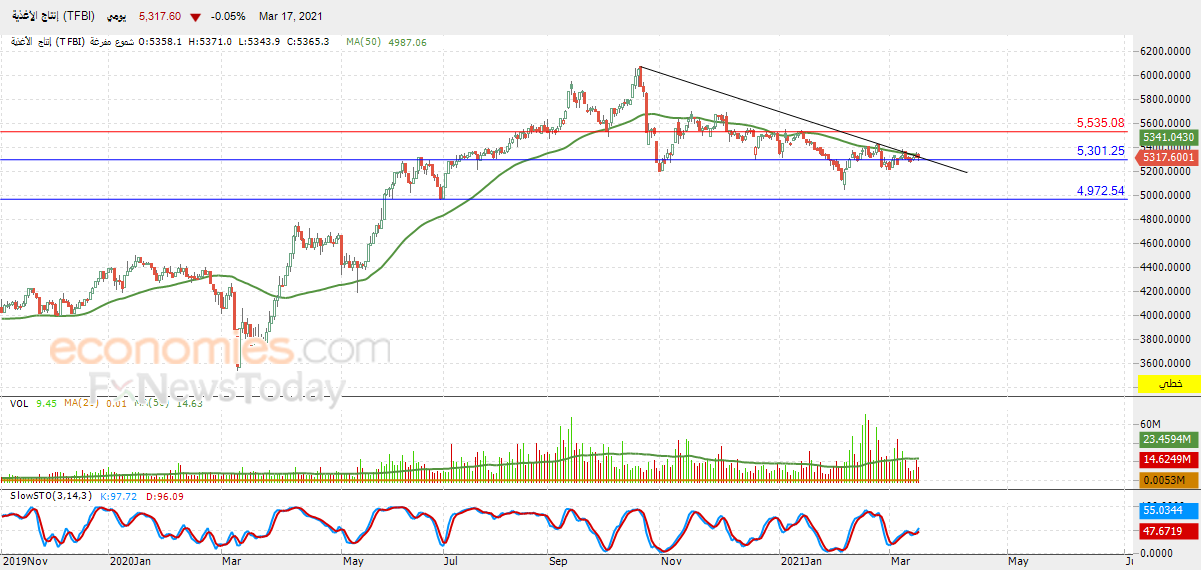Click the 4,972.54 support level label
This screenshot has width=1201, height=570.
pos(1101,190)
